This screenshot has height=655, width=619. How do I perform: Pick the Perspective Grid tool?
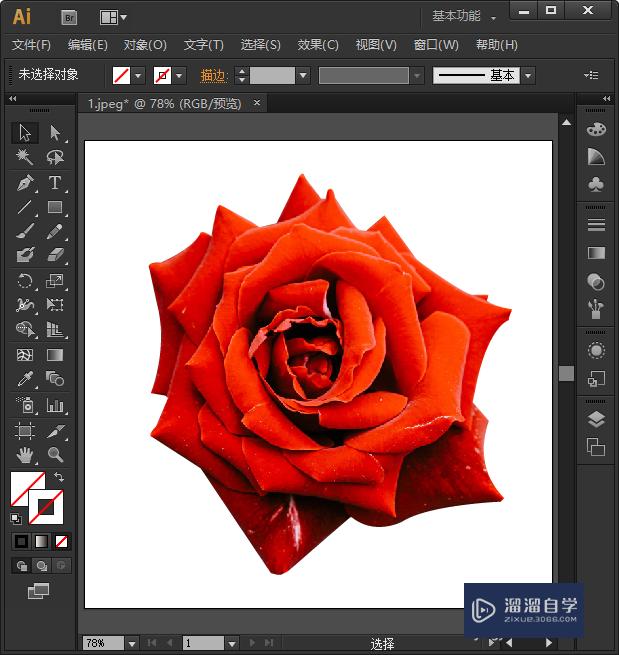click(55, 329)
